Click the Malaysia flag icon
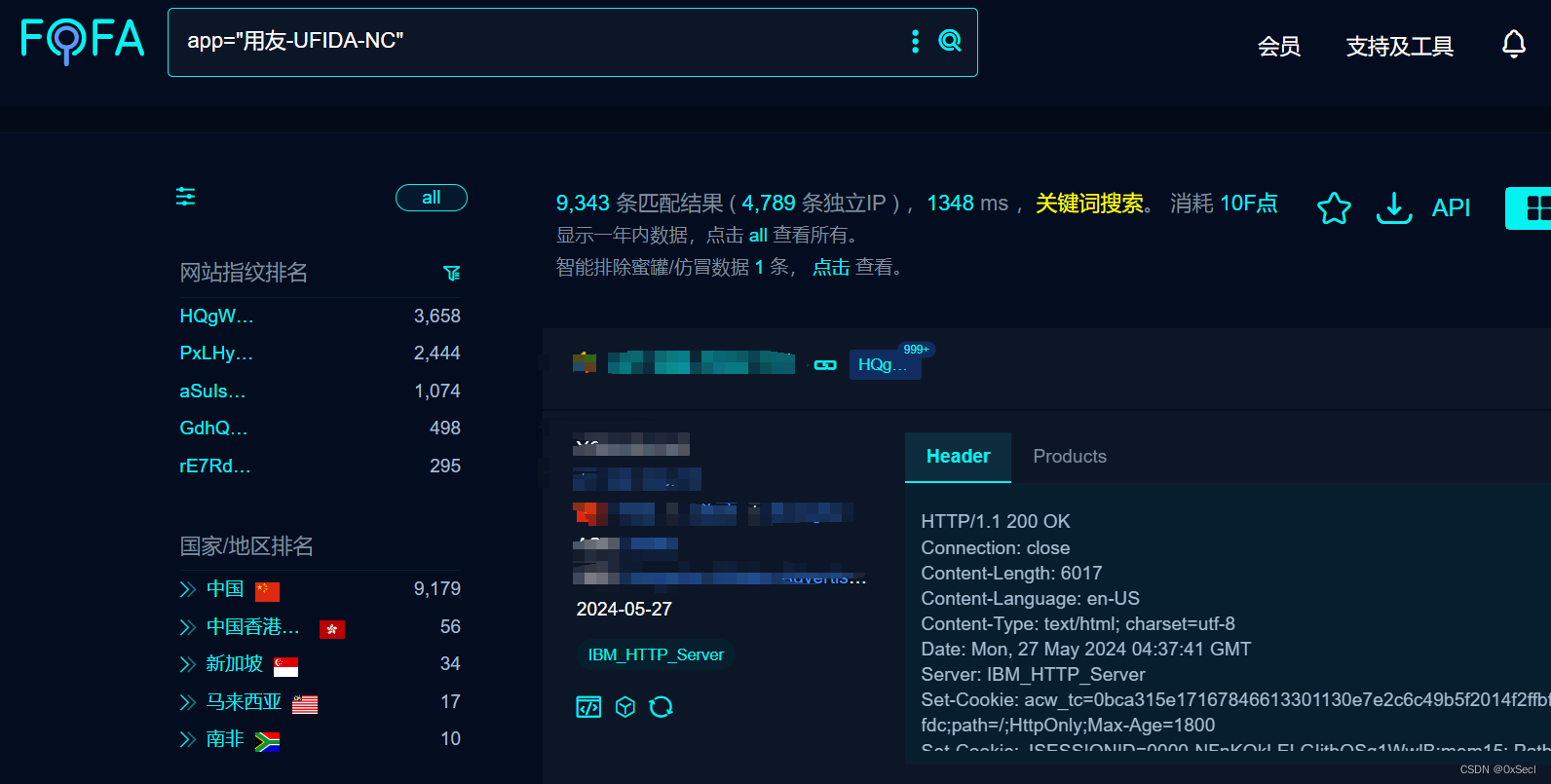 [x=305, y=704]
